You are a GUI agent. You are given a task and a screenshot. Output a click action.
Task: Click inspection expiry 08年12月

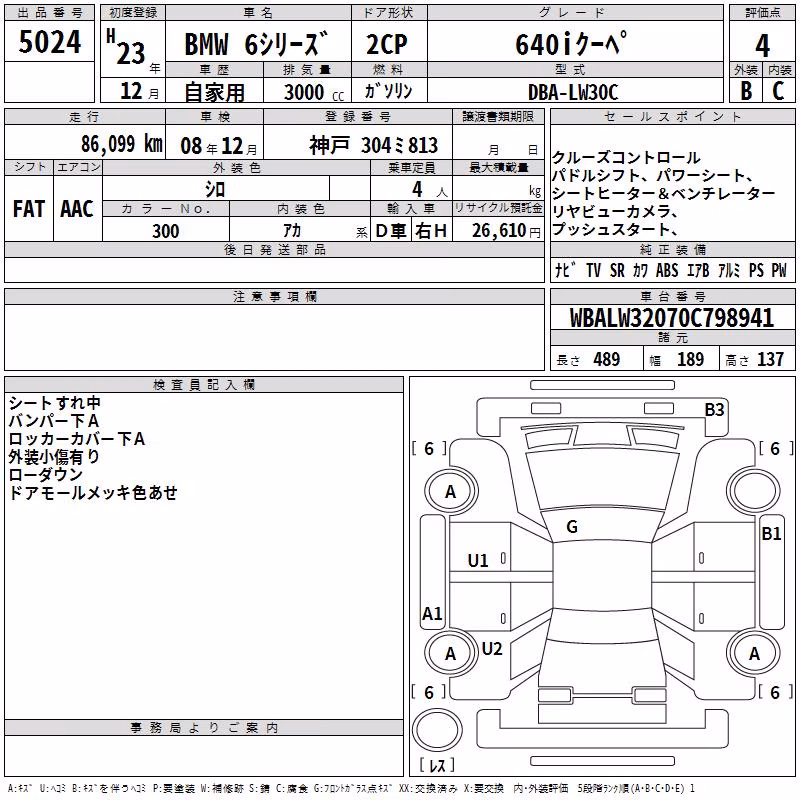219,146
